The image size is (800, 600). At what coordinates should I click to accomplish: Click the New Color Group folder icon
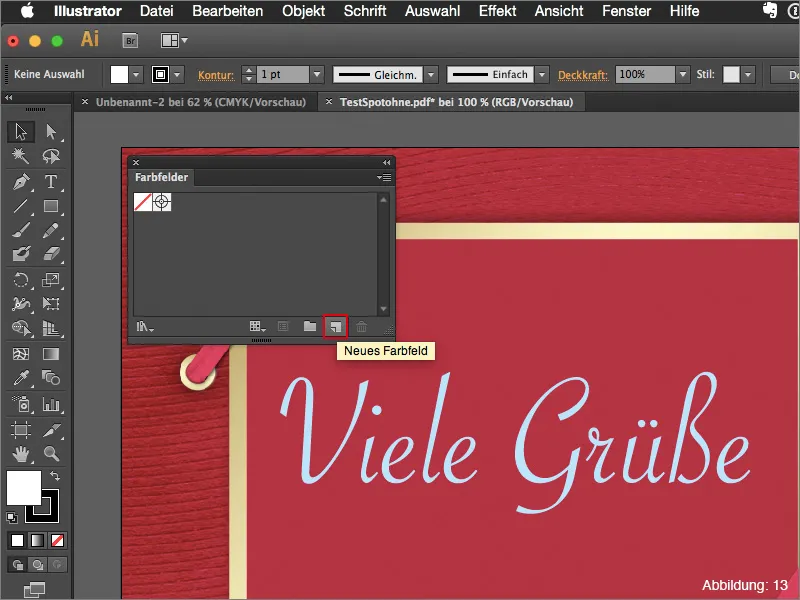coord(310,326)
